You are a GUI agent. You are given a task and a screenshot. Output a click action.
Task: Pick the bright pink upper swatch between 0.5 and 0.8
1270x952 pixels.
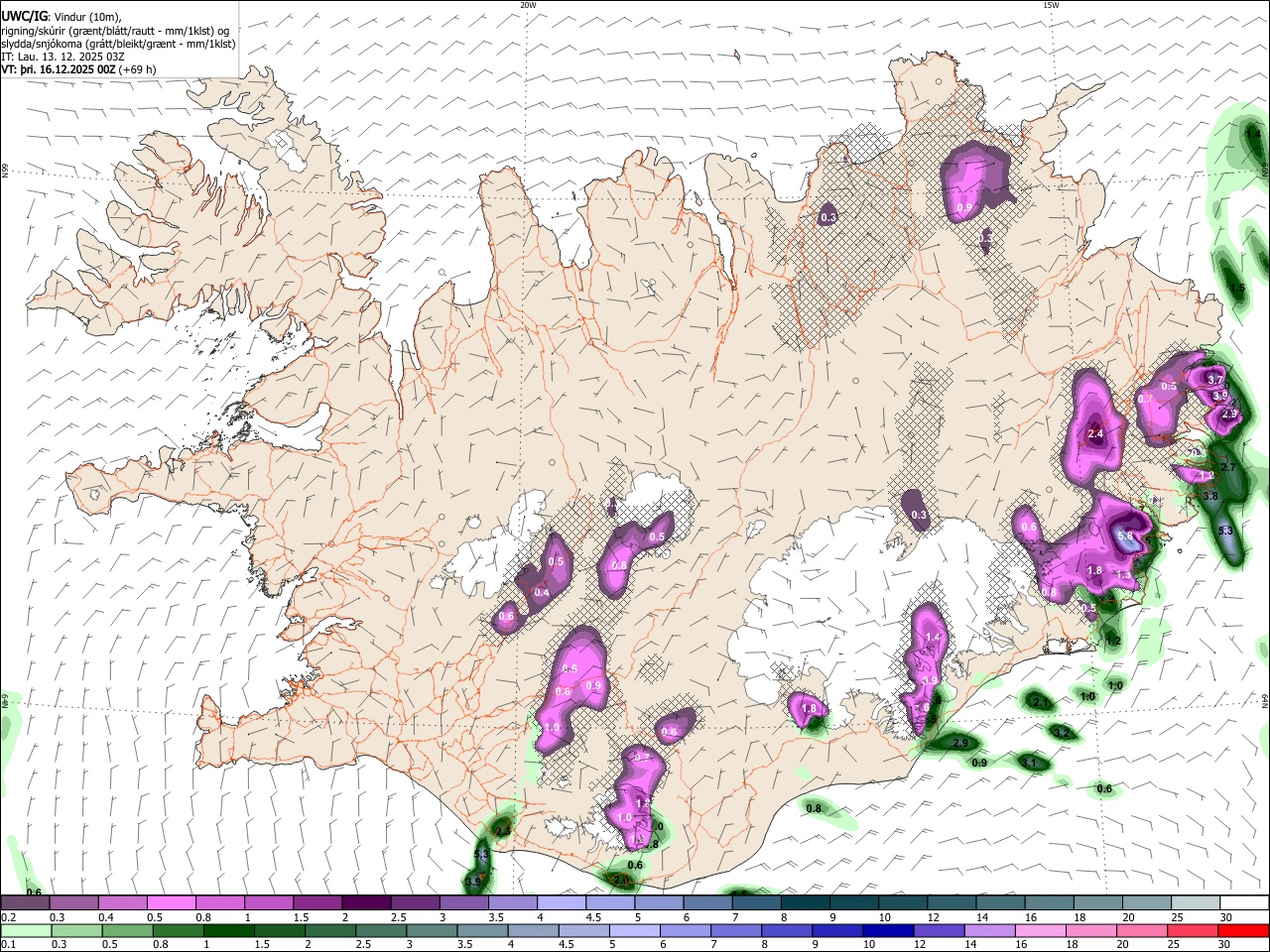coord(171,902)
